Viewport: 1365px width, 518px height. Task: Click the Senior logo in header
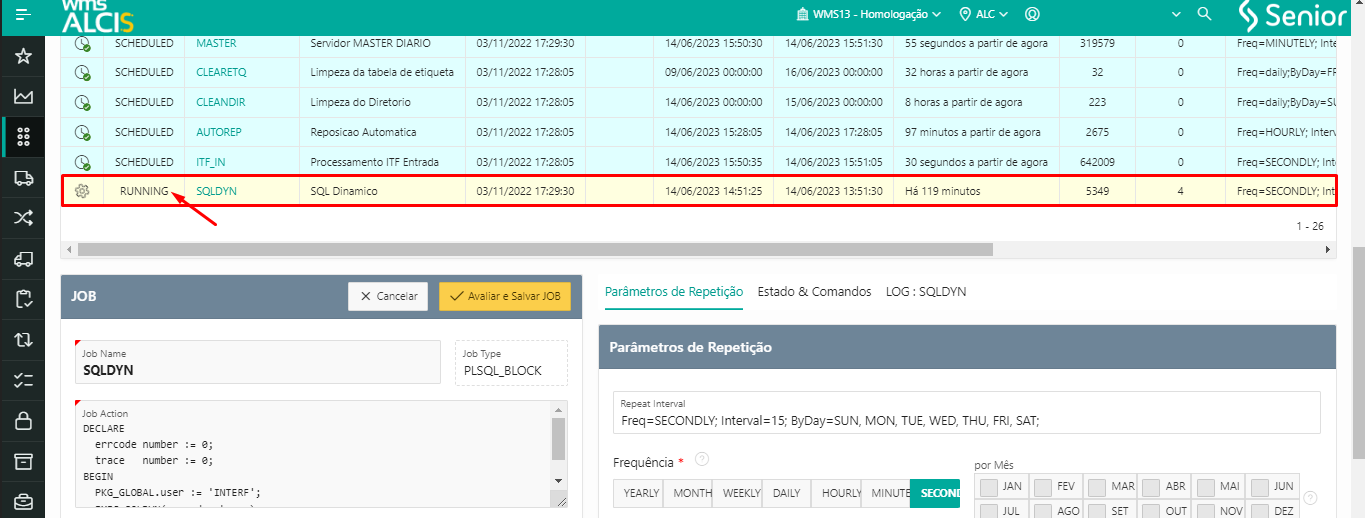(1293, 15)
